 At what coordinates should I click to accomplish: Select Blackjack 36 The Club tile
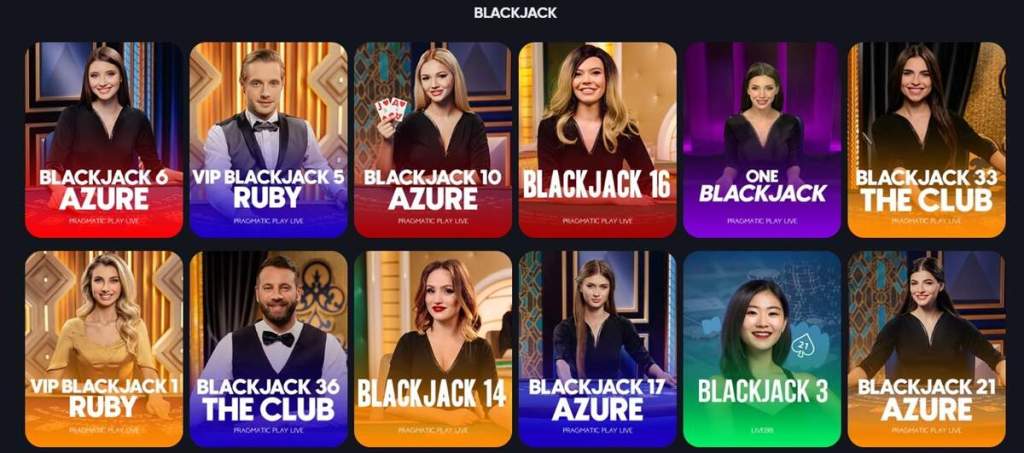pyautogui.click(x=268, y=349)
